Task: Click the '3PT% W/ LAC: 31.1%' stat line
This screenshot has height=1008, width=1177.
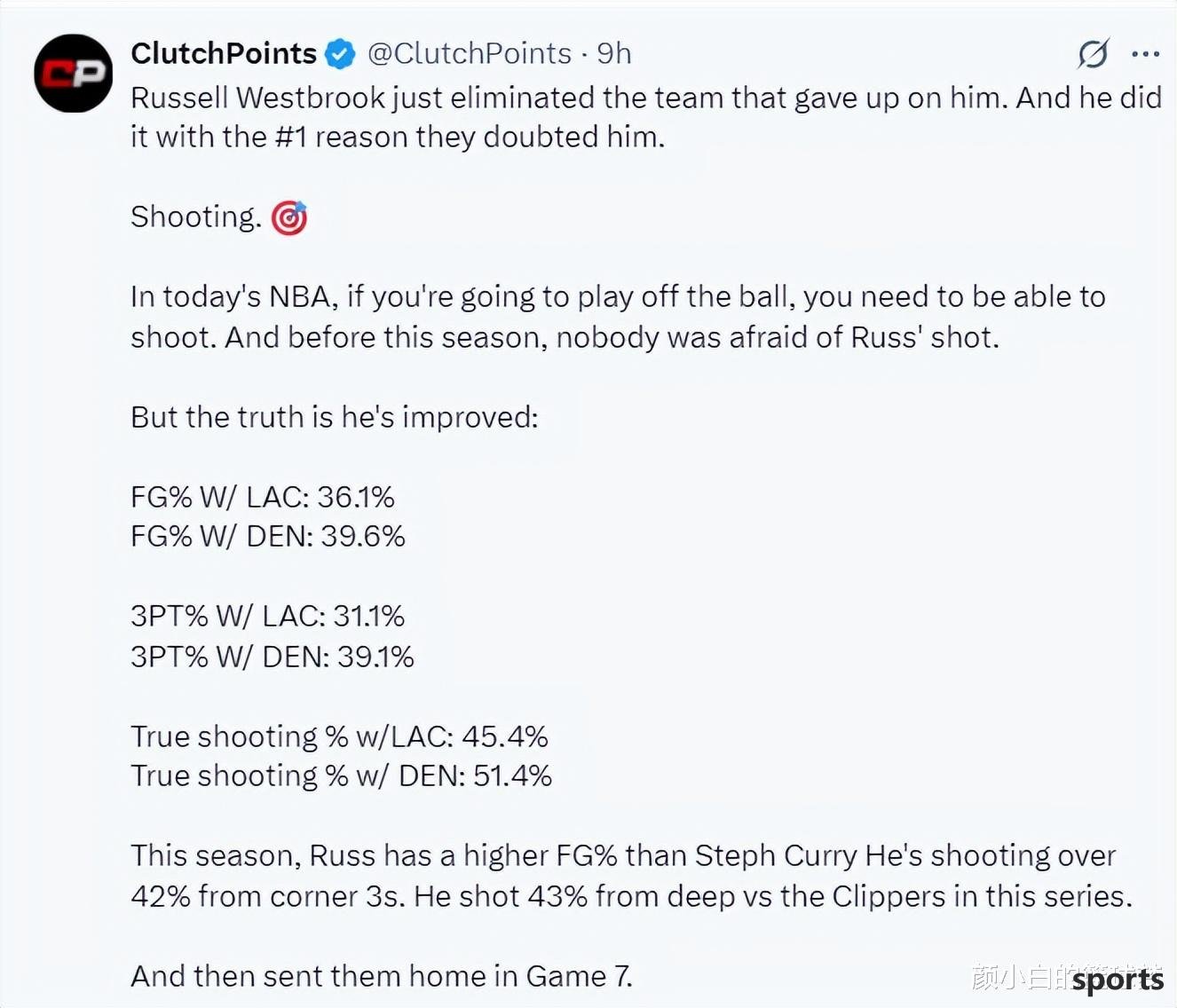Action: (268, 616)
